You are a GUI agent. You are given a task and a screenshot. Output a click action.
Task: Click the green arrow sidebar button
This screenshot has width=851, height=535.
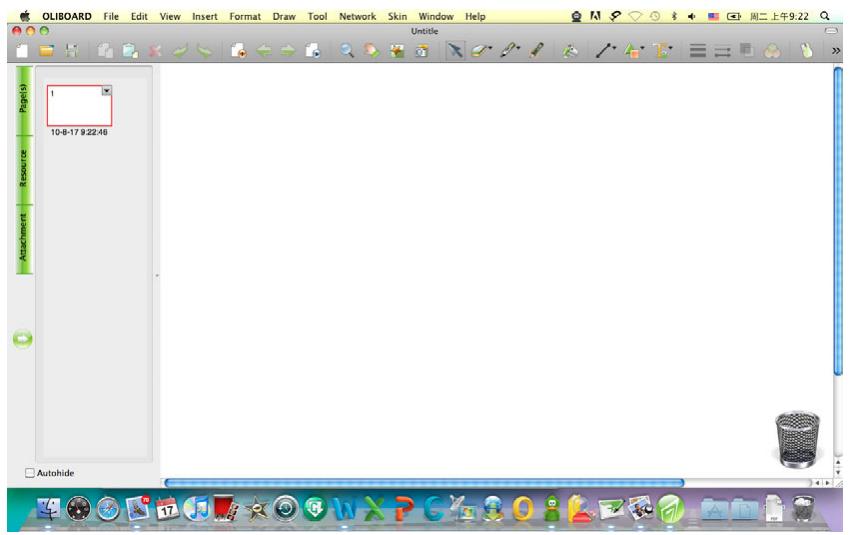point(21,339)
